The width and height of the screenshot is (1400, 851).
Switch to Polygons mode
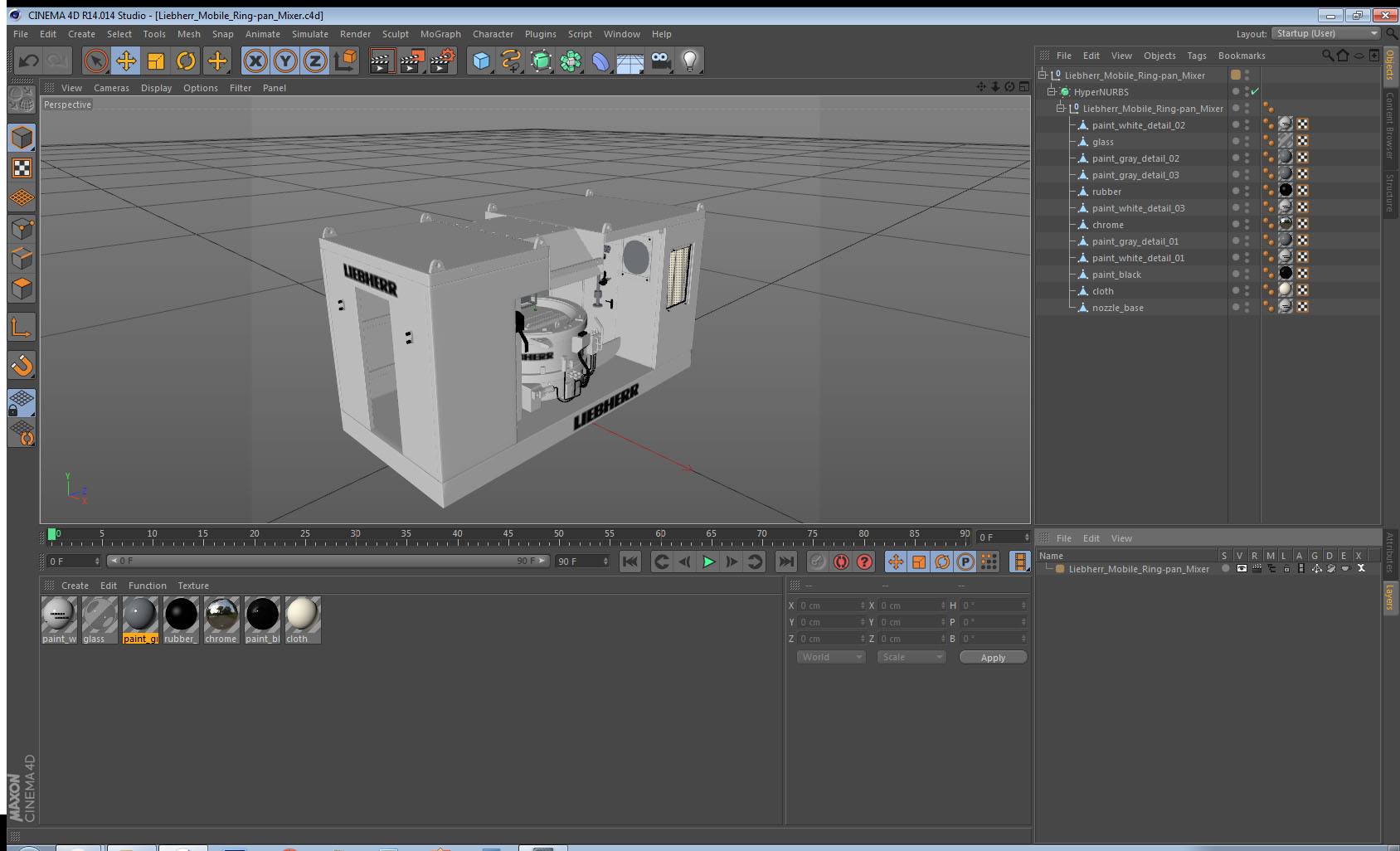click(22, 289)
